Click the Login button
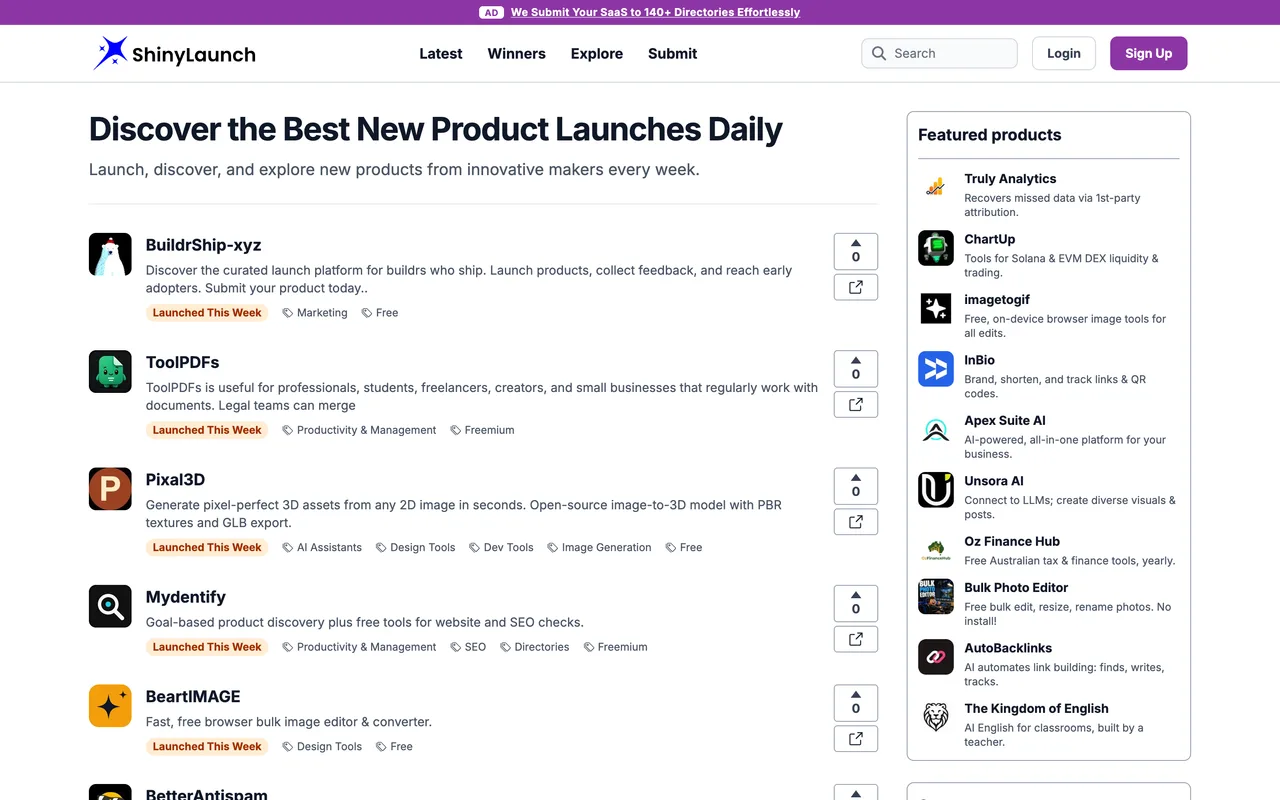Screen dimensions: 1280x800 (1064, 53)
